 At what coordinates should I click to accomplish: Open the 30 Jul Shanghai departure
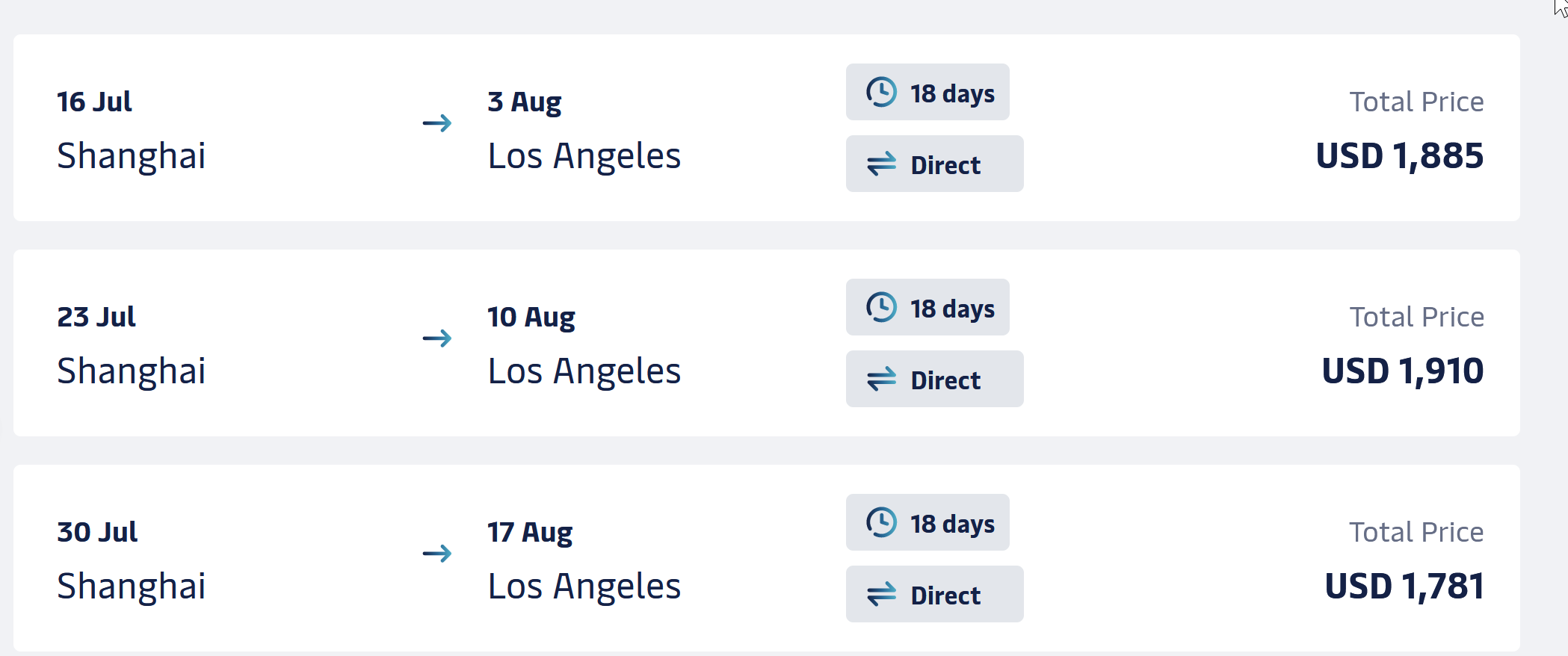coord(132,560)
